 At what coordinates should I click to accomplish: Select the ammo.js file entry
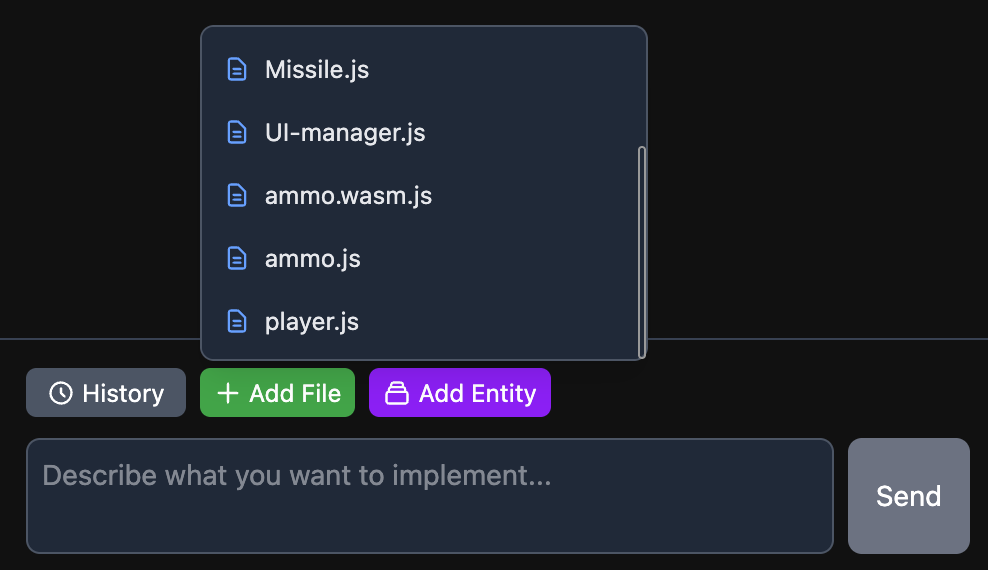click(312, 259)
